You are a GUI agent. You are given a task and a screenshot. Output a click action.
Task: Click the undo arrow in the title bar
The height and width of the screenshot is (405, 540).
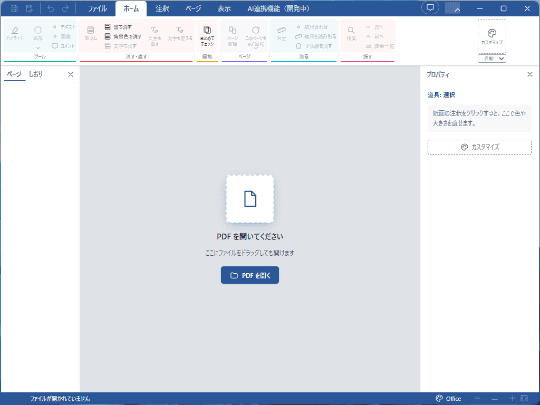[51, 9]
